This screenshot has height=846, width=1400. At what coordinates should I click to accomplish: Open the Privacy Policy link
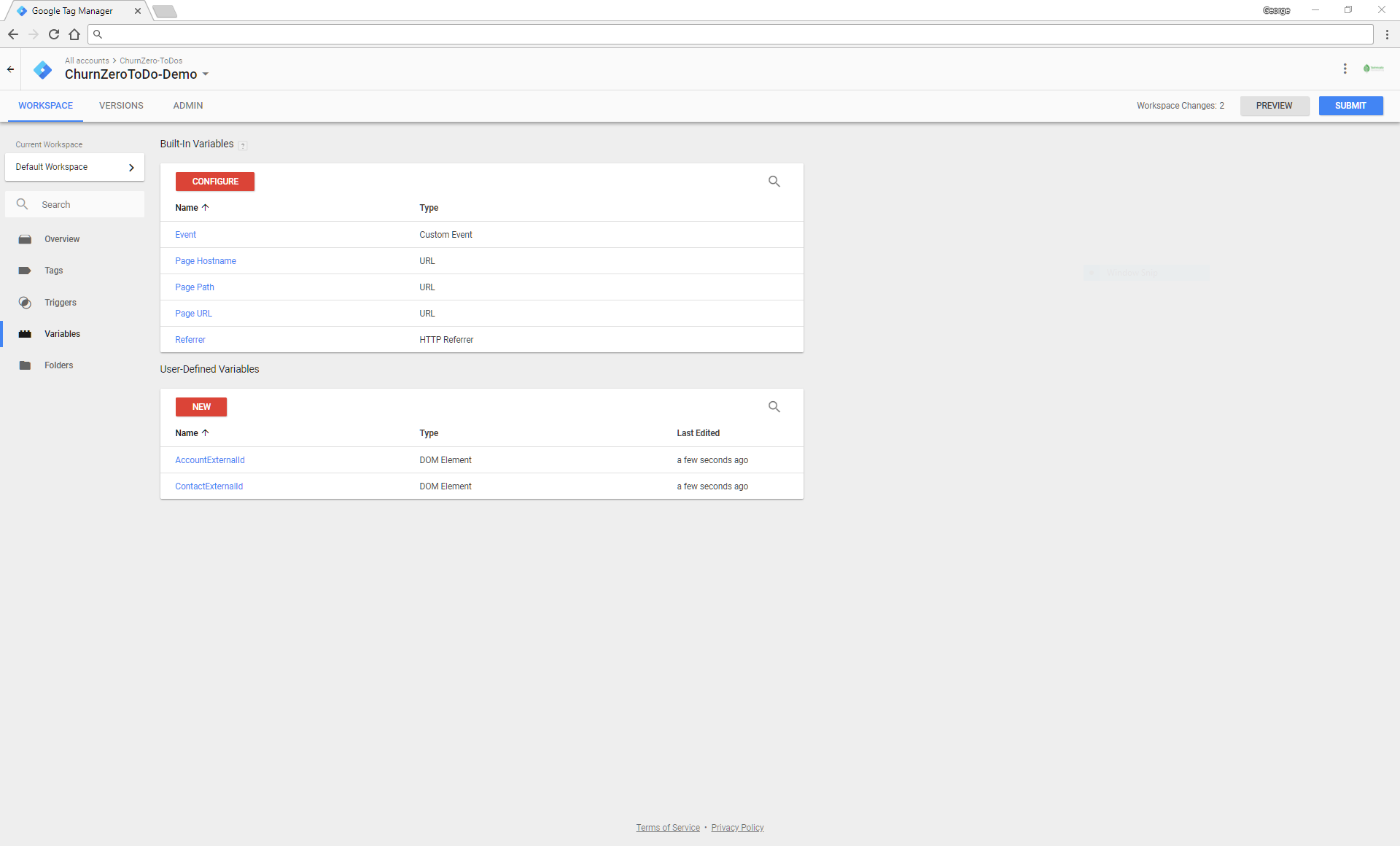(x=737, y=828)
